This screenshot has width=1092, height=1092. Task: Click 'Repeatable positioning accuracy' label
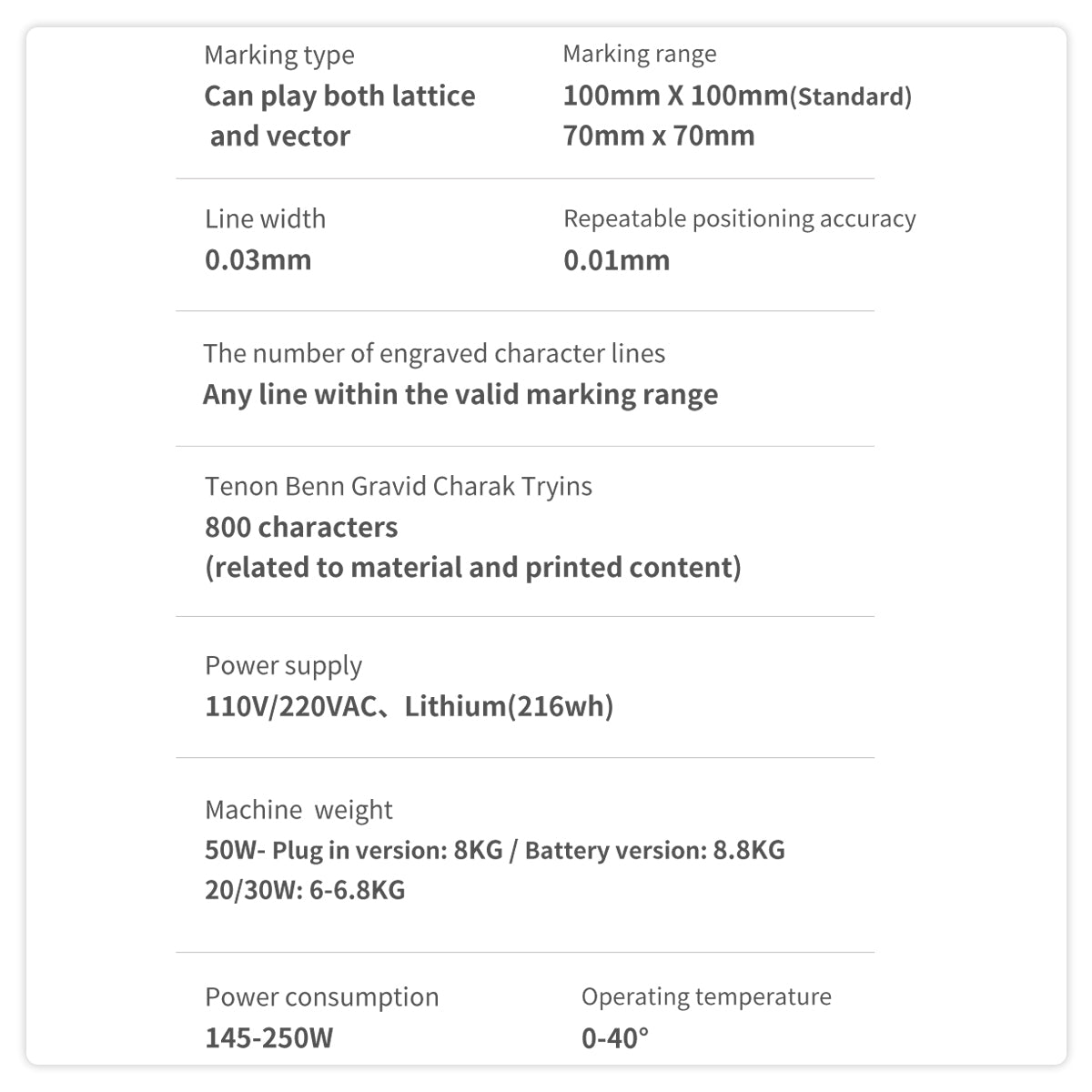pos(739,219)
